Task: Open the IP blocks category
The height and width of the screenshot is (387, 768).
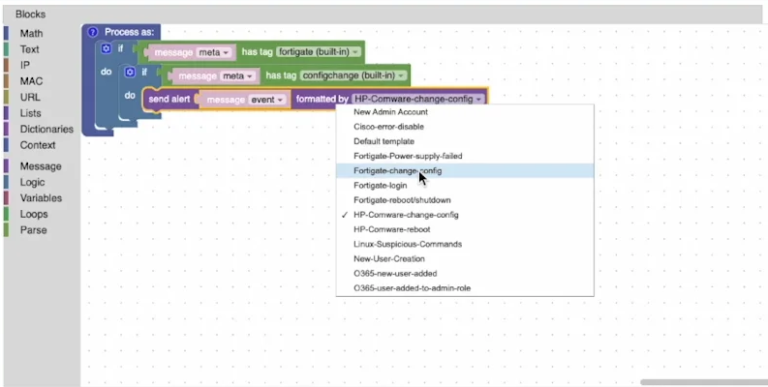Action: point(24,65)
